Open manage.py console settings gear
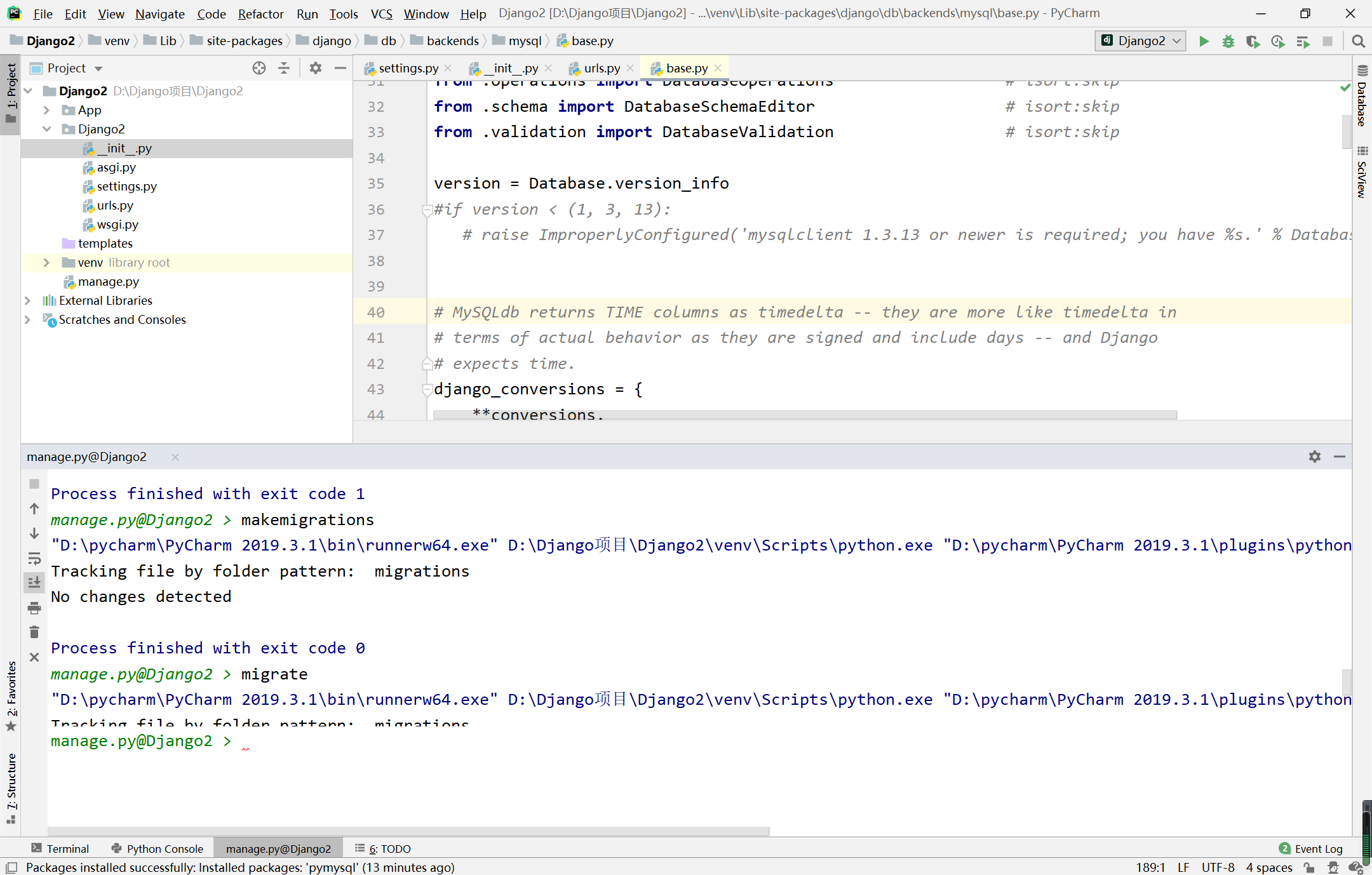This screenshot has height=875, width=1372. pos(1315,457)
